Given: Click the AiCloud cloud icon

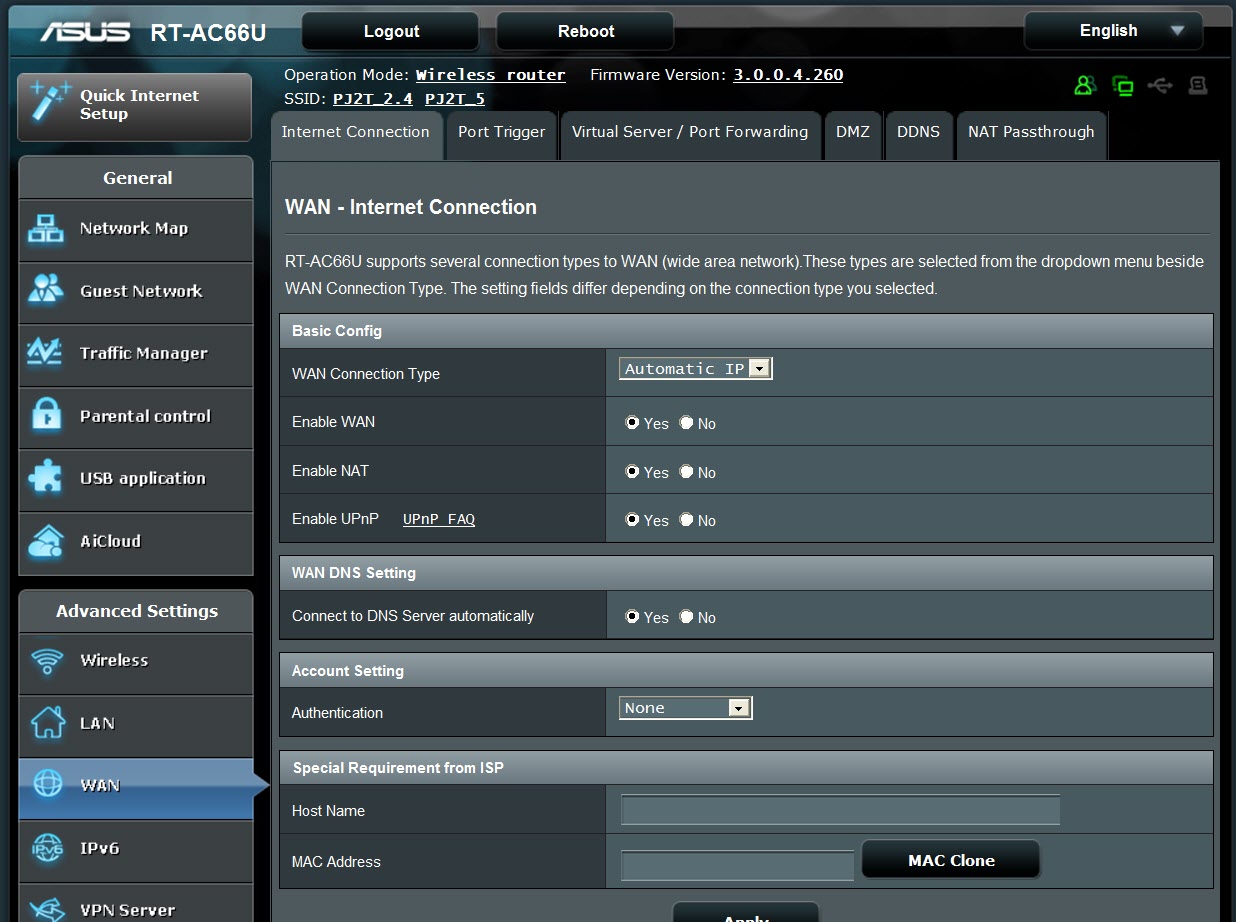Looking at the screenshot, I should (46, 541).
